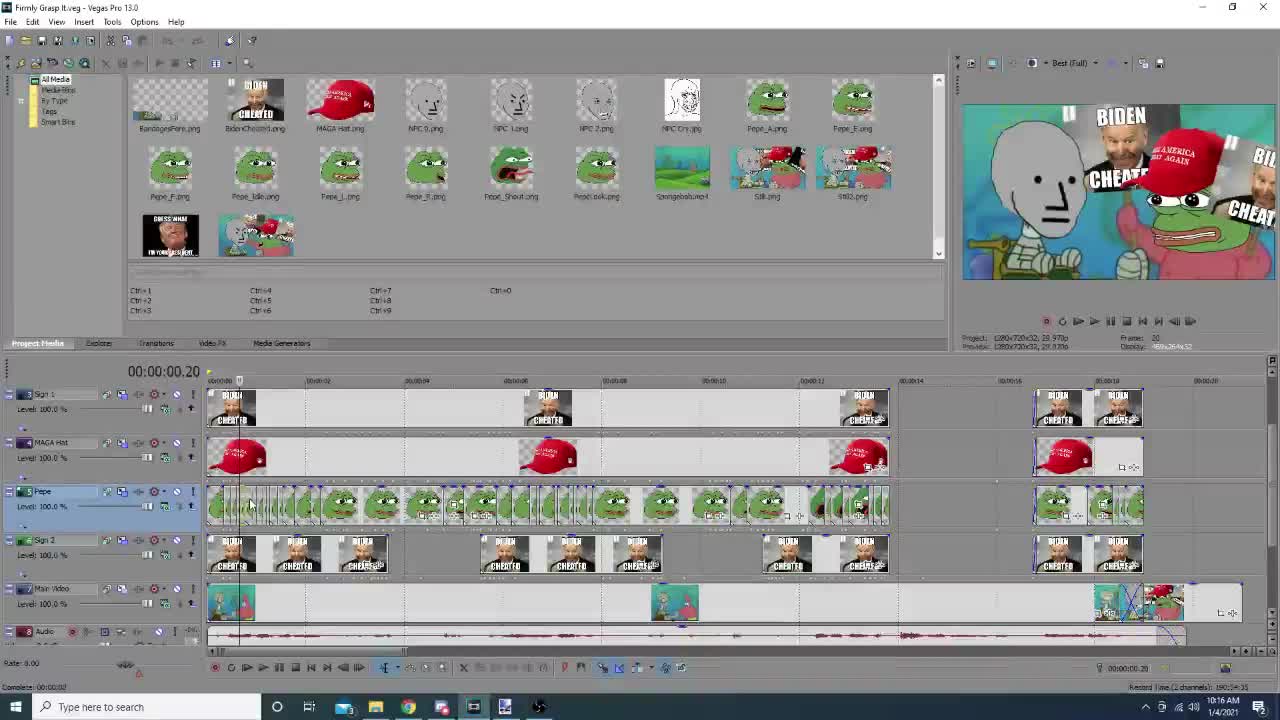This screenshot has height=720, width=1280.
Task: Open the Tools menu
Action: pyautogui.click(x=112, y=22)
